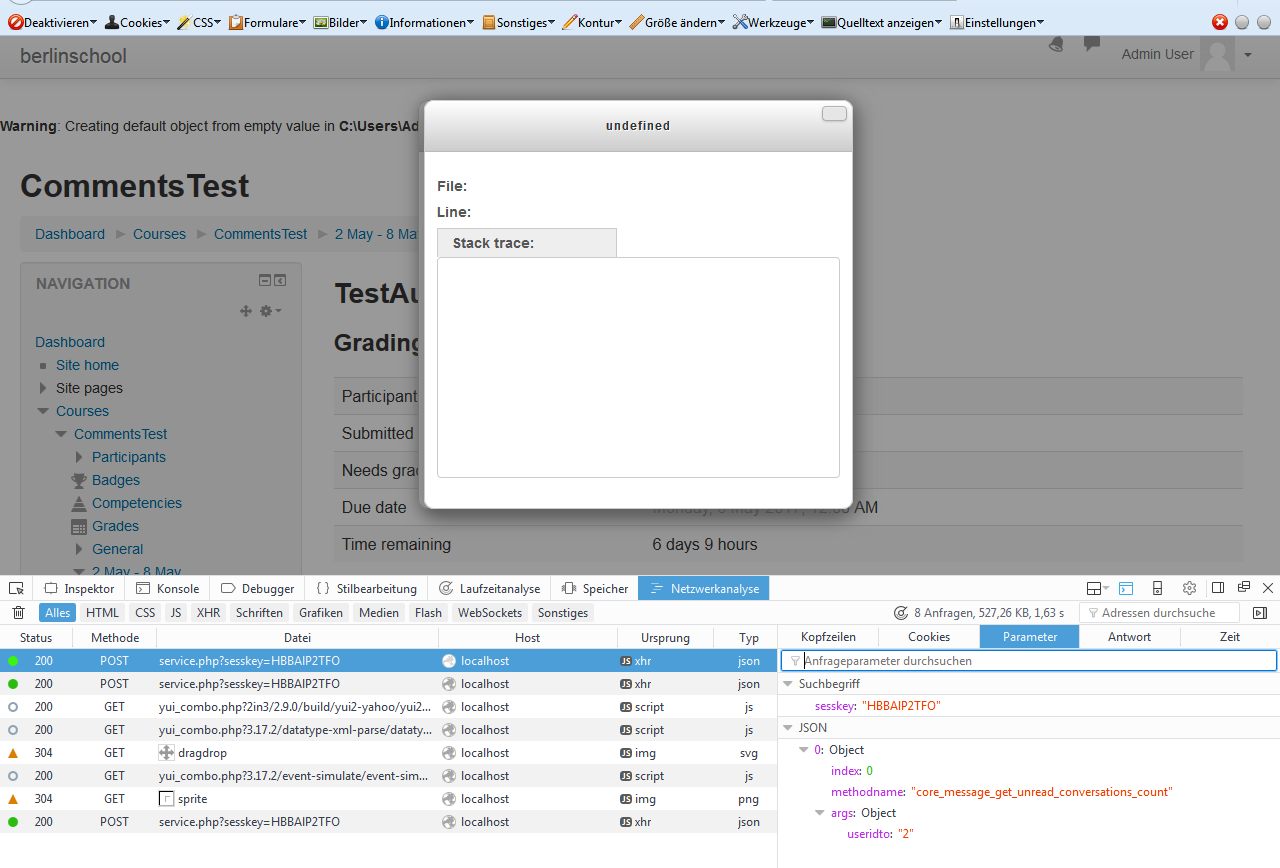Image resolution: width=1280 pixels, height=868 pixels.
Task: Close the undefined error dialog
Action: [x=834, y=114]
